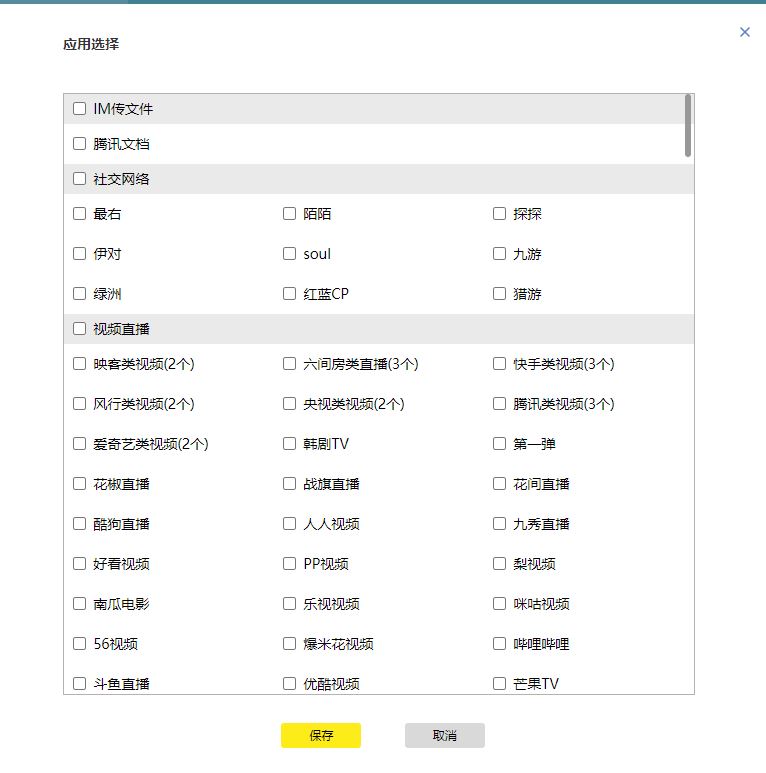Select the 视频直播 category checkbox
Viewport: 766px width, 773px height.
tap(79, 328)
